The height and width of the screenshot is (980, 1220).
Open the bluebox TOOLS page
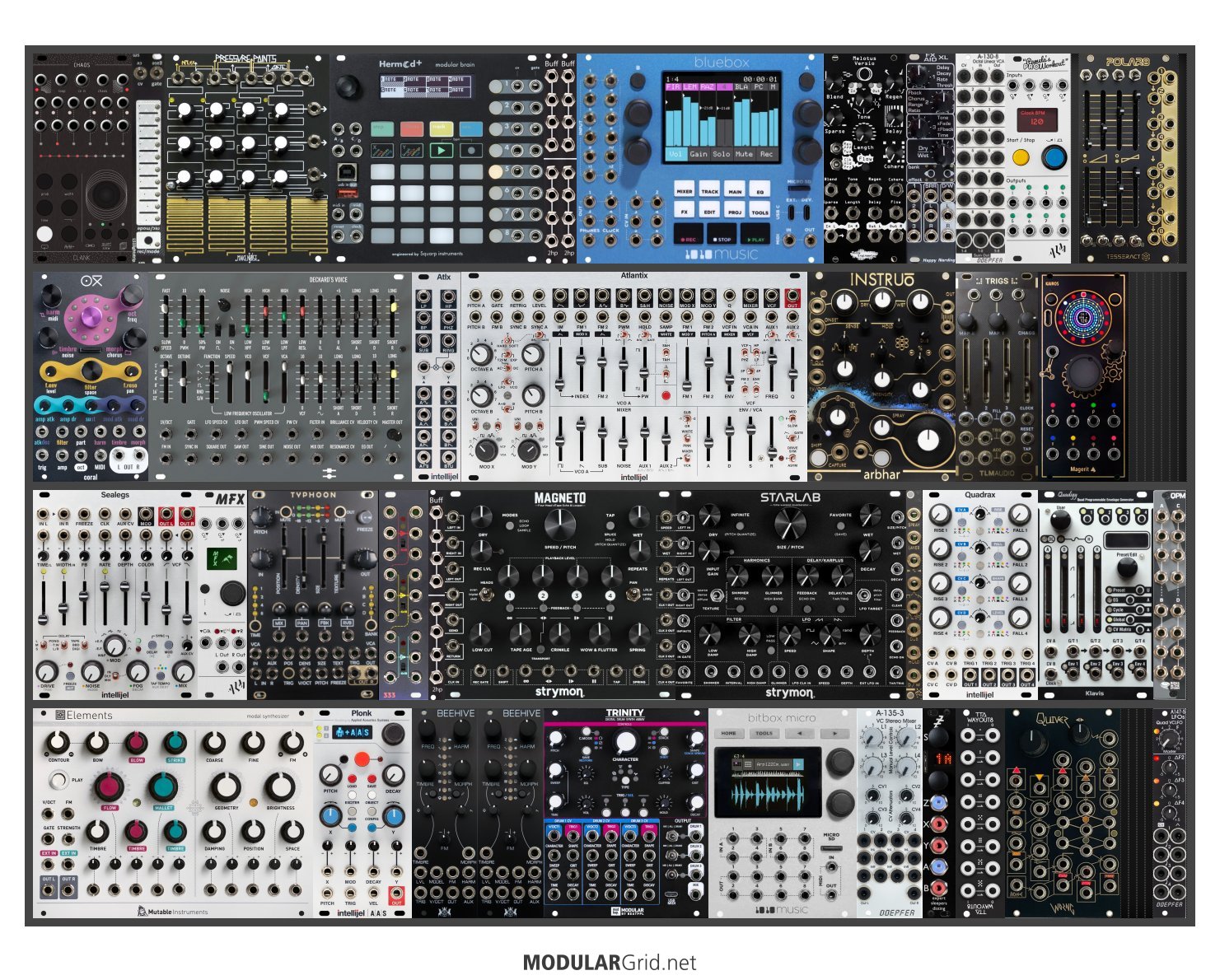click(x=760, y=209)
